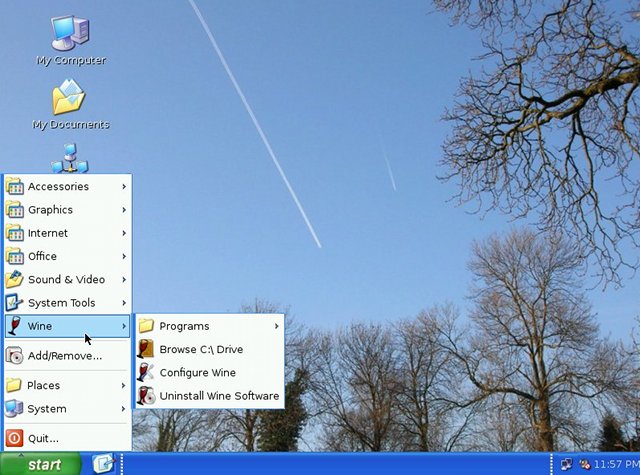Click the Accessories folder icon
The image size is (640, 475).
point(15,186)
